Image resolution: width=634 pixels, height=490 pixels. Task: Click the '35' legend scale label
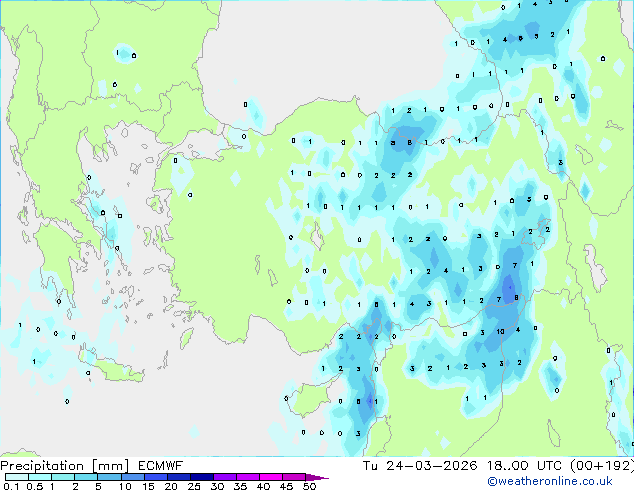click(240, 486)
